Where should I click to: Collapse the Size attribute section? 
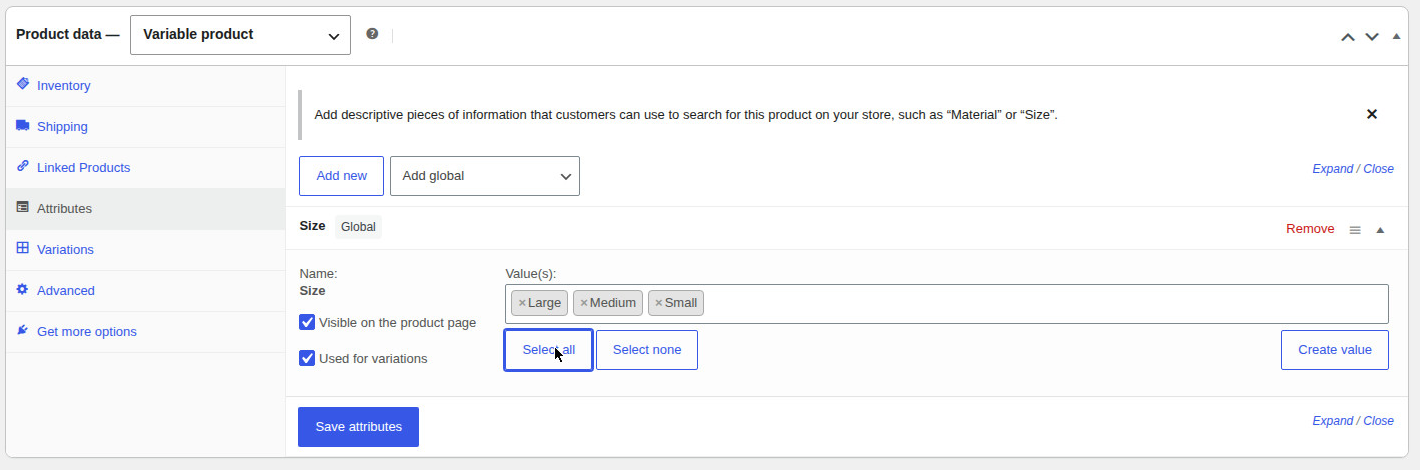click(1380, 230)
